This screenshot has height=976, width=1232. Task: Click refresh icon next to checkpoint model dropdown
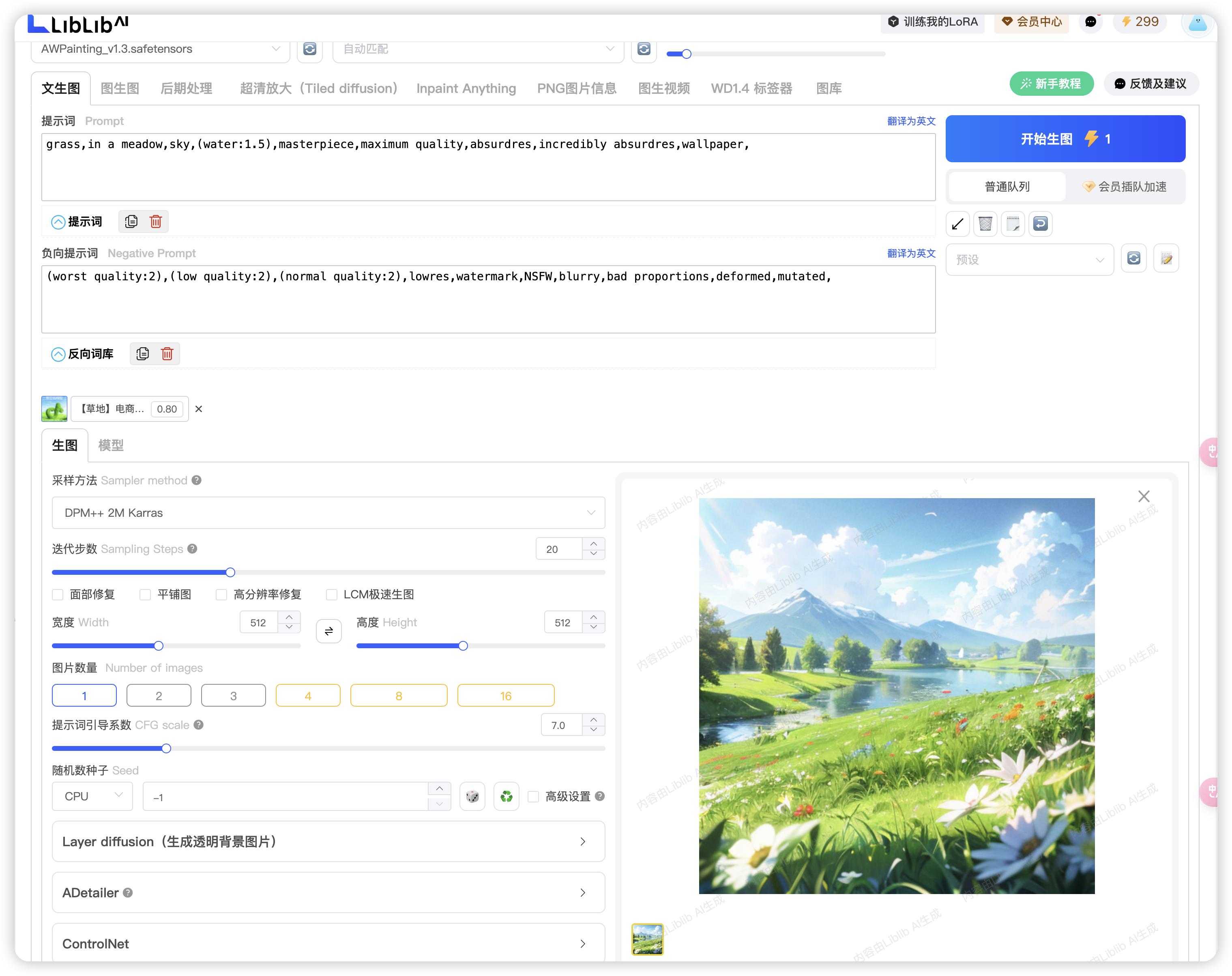coord(309,49)
